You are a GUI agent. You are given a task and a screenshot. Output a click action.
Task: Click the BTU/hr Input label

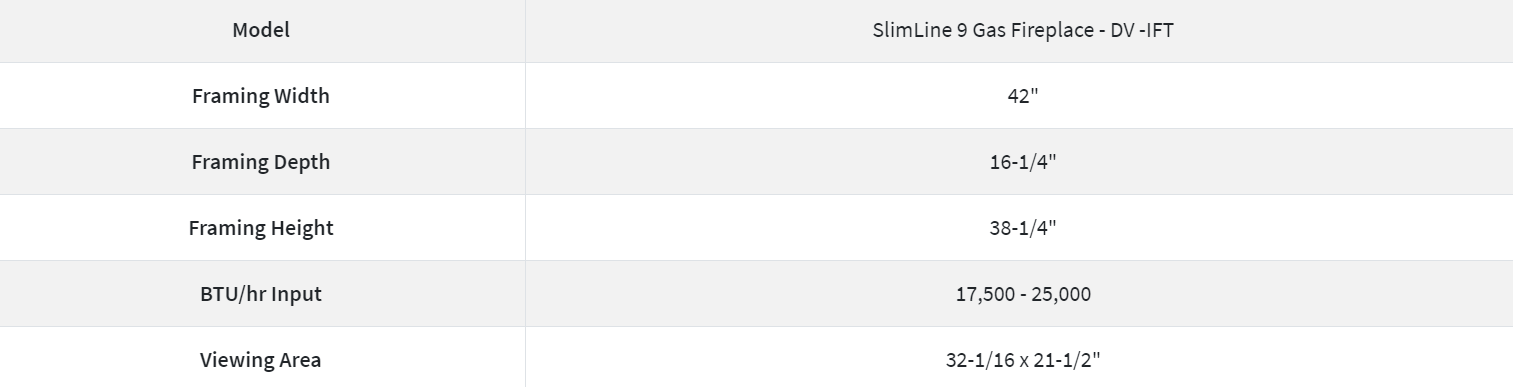coord(261,294)
